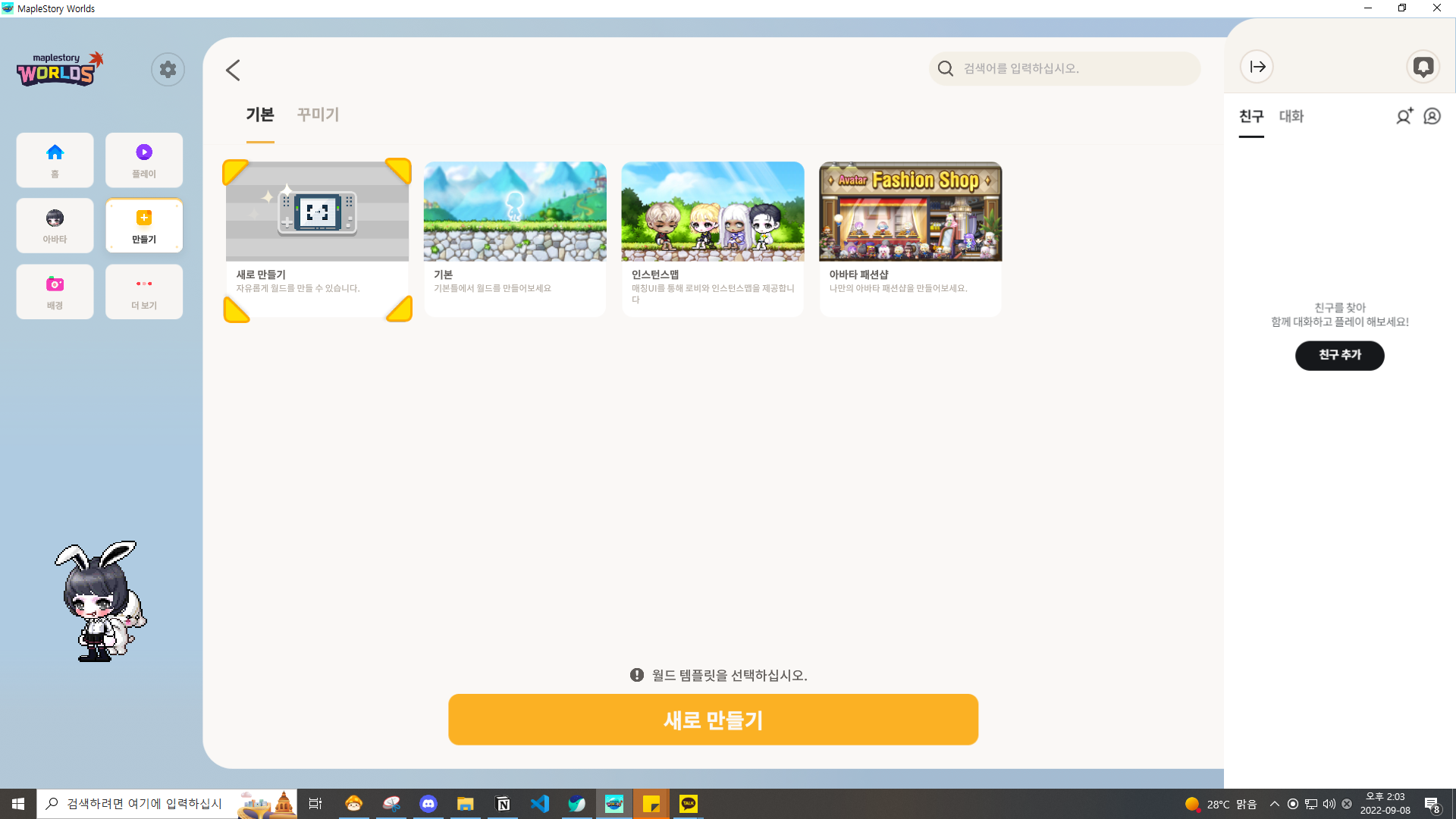Open the notifications bell icon
The image size is (1456, 819).
coord(1423,67)
